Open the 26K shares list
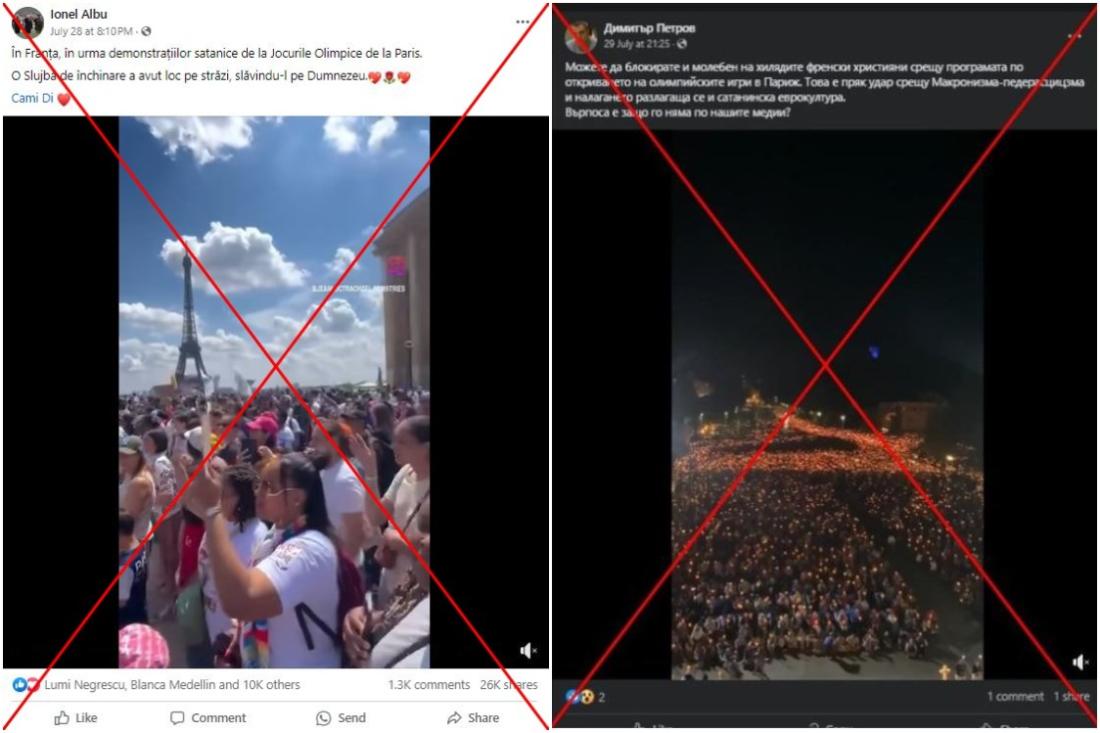This screenshot has height=733, width=1100. [x=509, y=685]
